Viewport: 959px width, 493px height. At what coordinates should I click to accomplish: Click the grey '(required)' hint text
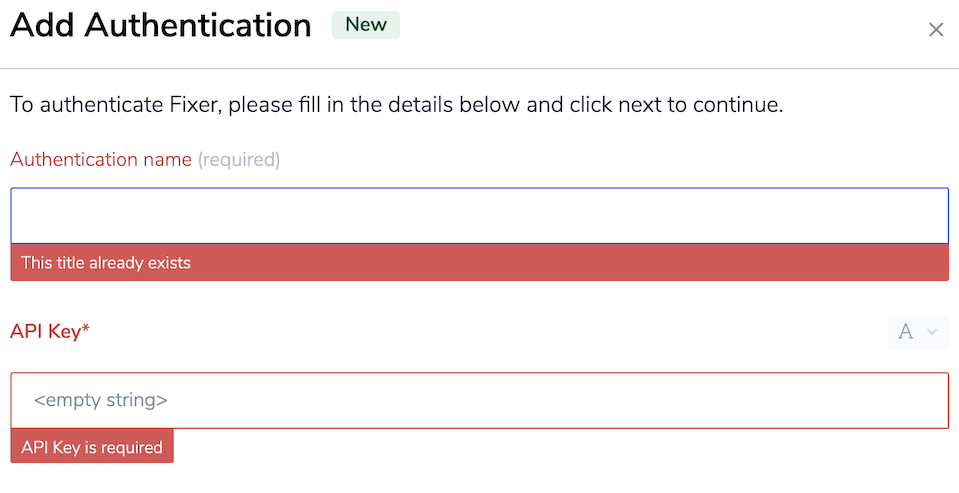tap(239, 159)
